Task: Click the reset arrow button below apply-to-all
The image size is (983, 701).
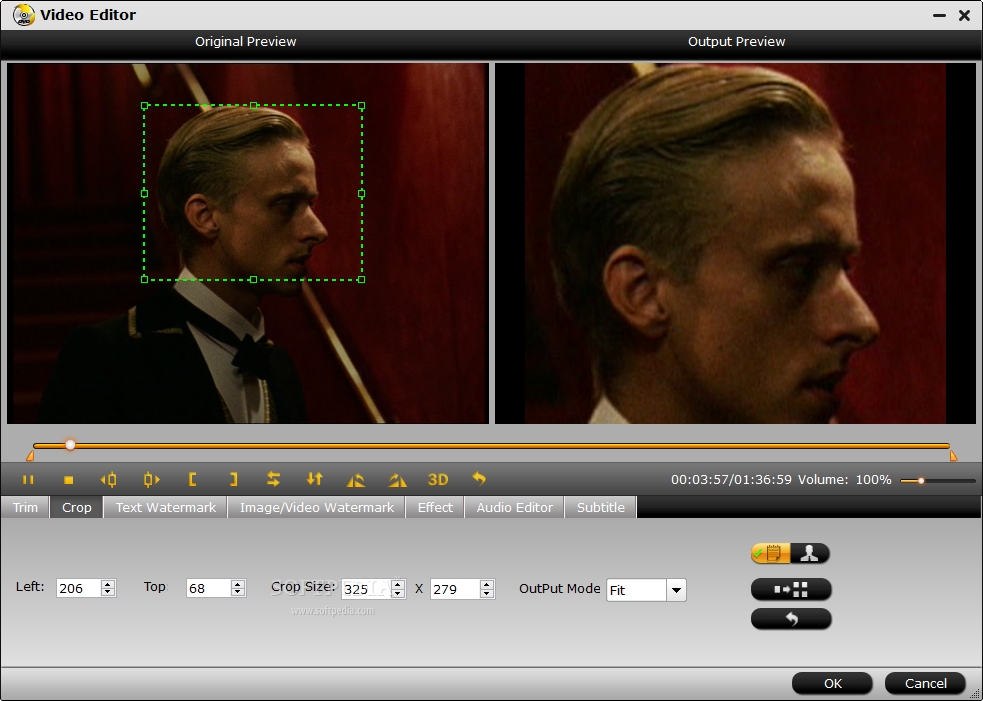Action: pos(791,619)
